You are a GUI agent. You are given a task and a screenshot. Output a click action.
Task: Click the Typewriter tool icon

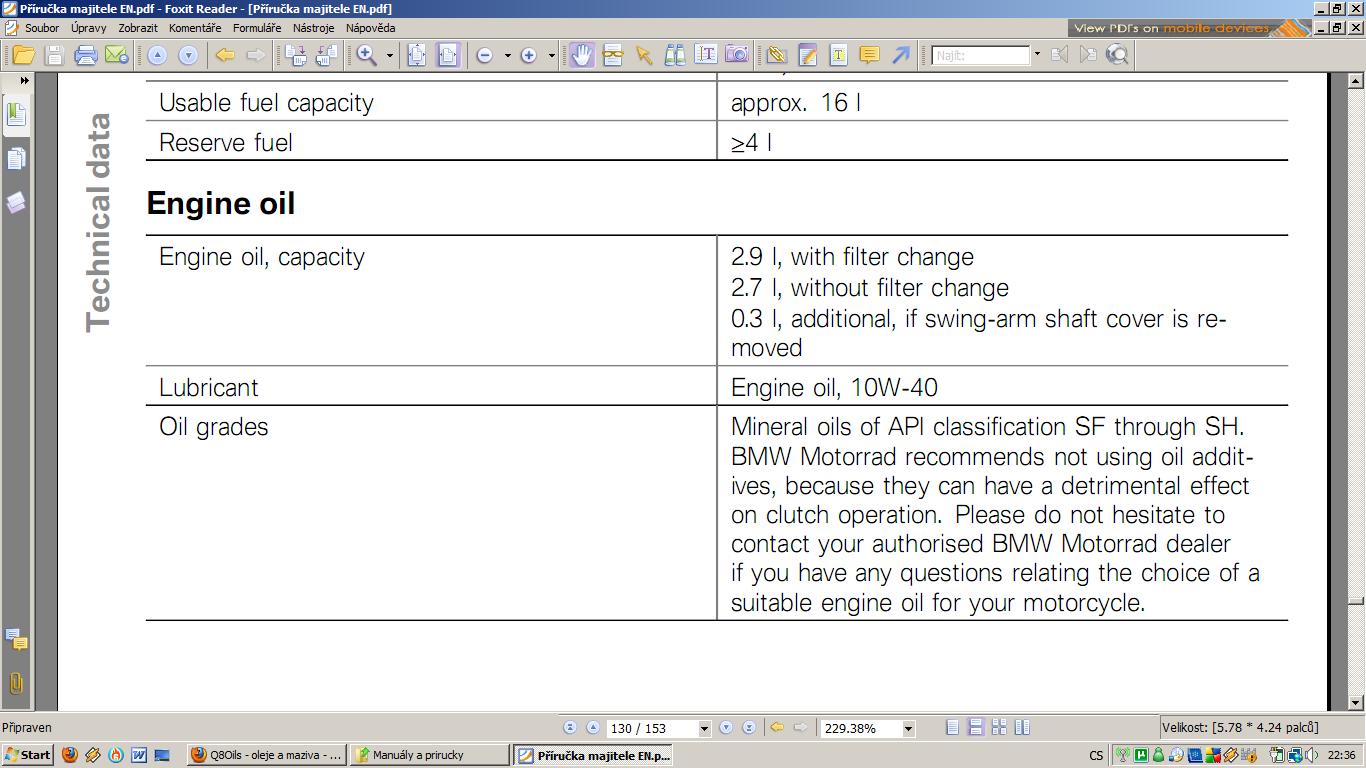point(838,56)
